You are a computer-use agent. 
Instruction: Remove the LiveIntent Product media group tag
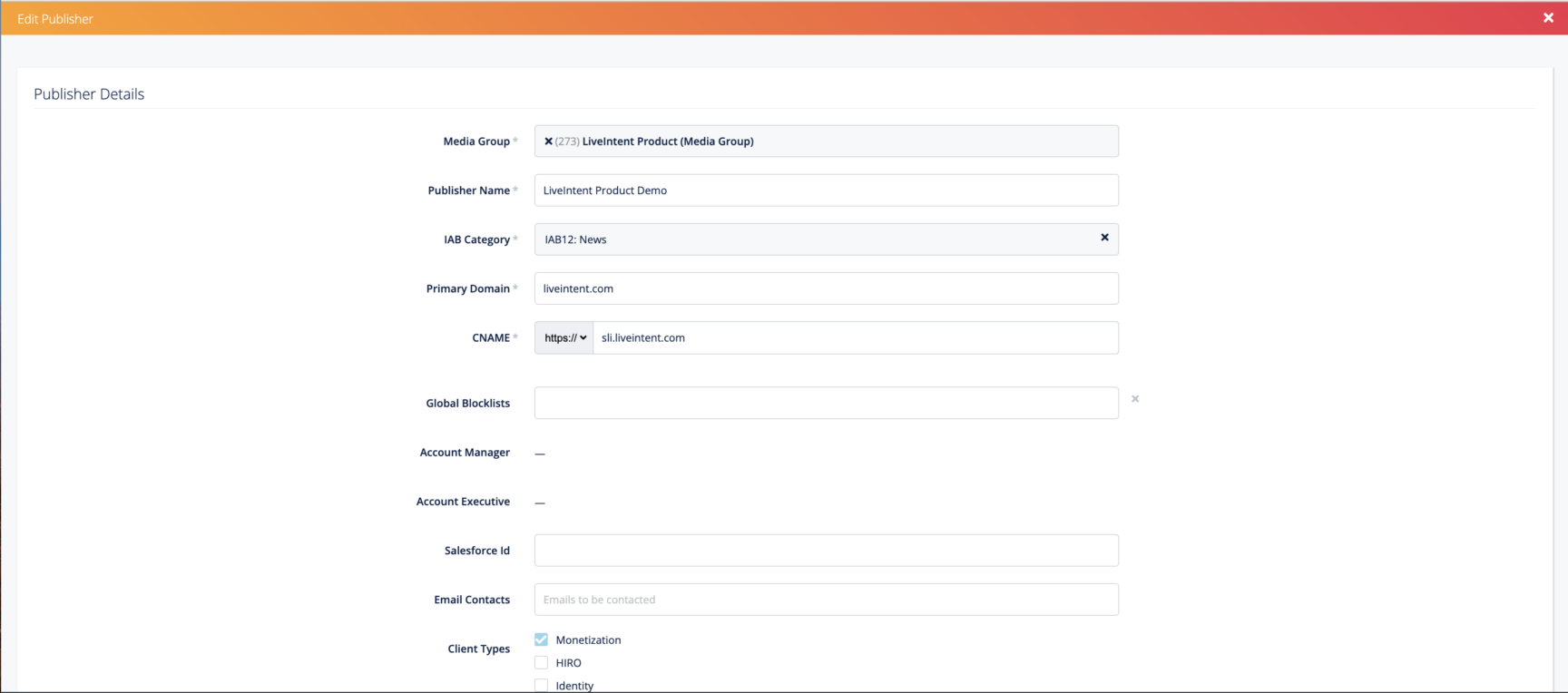[548, 142]
